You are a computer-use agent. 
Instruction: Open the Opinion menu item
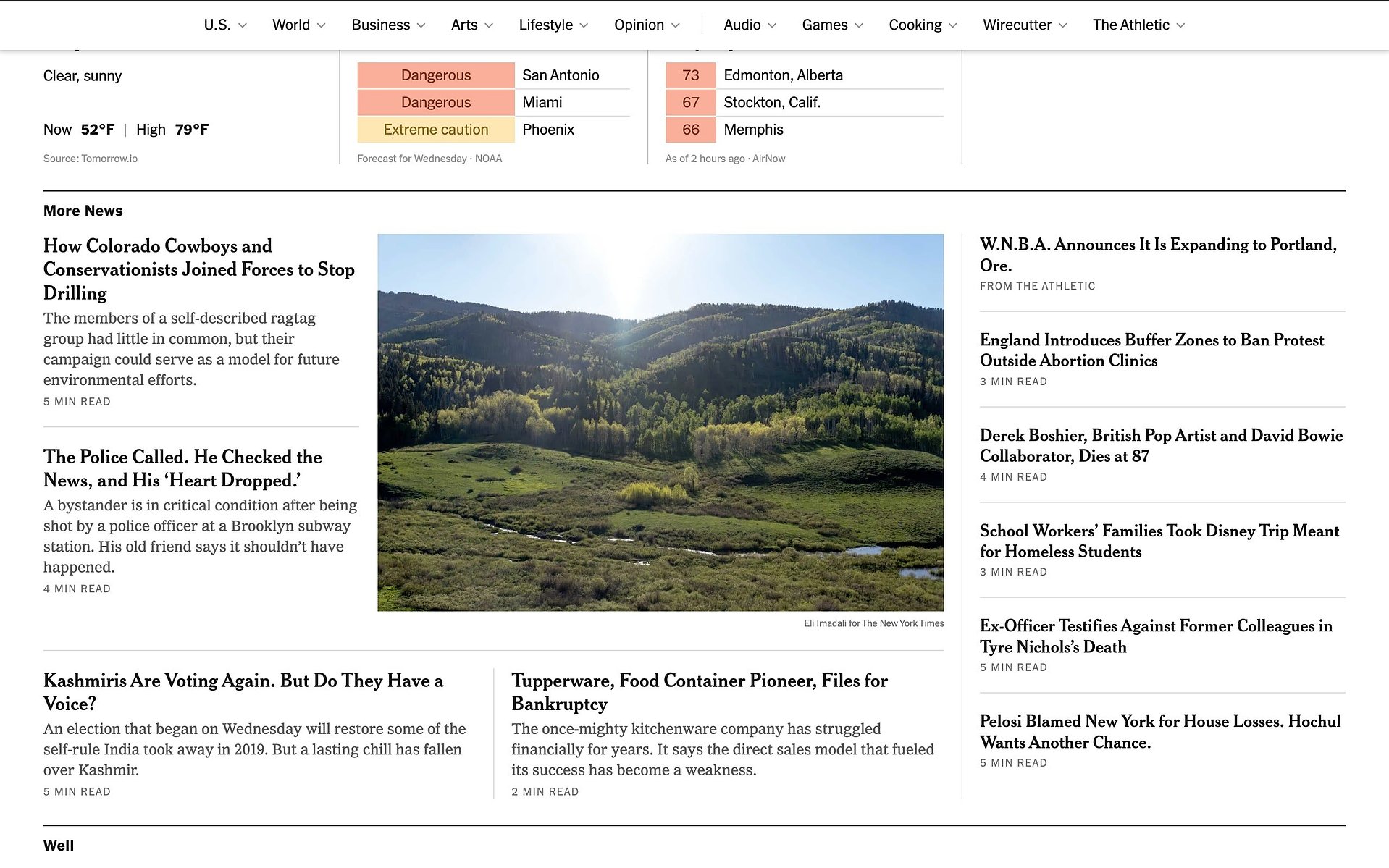tap(639, 25)
